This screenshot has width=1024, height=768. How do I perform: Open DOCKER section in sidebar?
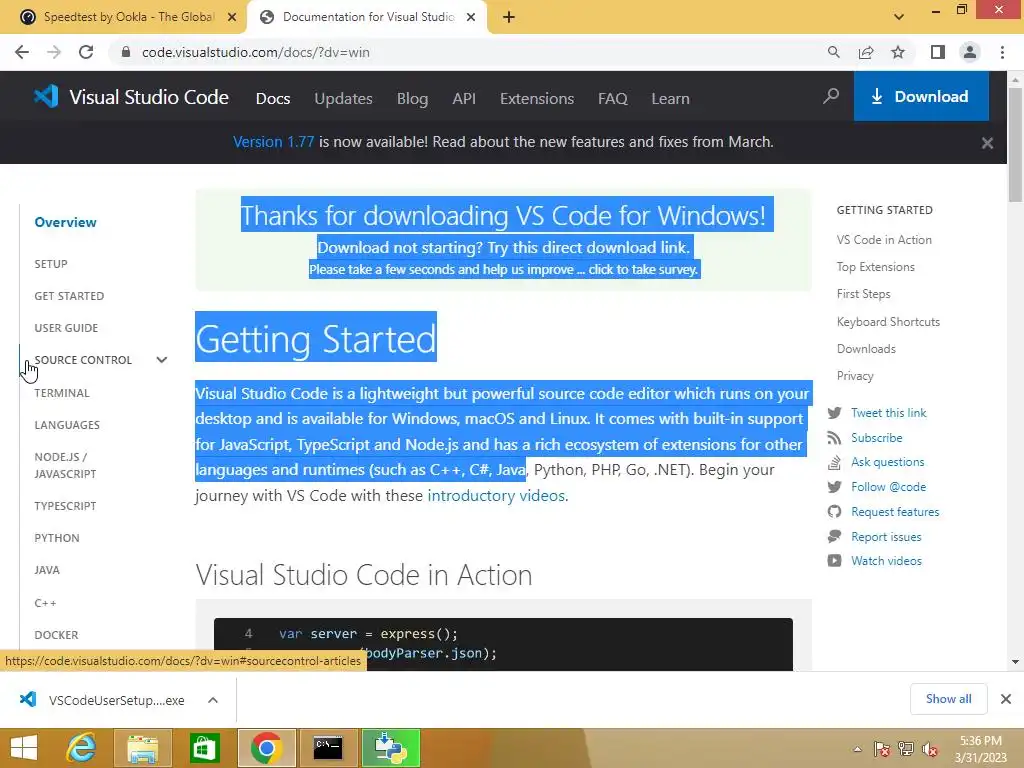[56, 635]
